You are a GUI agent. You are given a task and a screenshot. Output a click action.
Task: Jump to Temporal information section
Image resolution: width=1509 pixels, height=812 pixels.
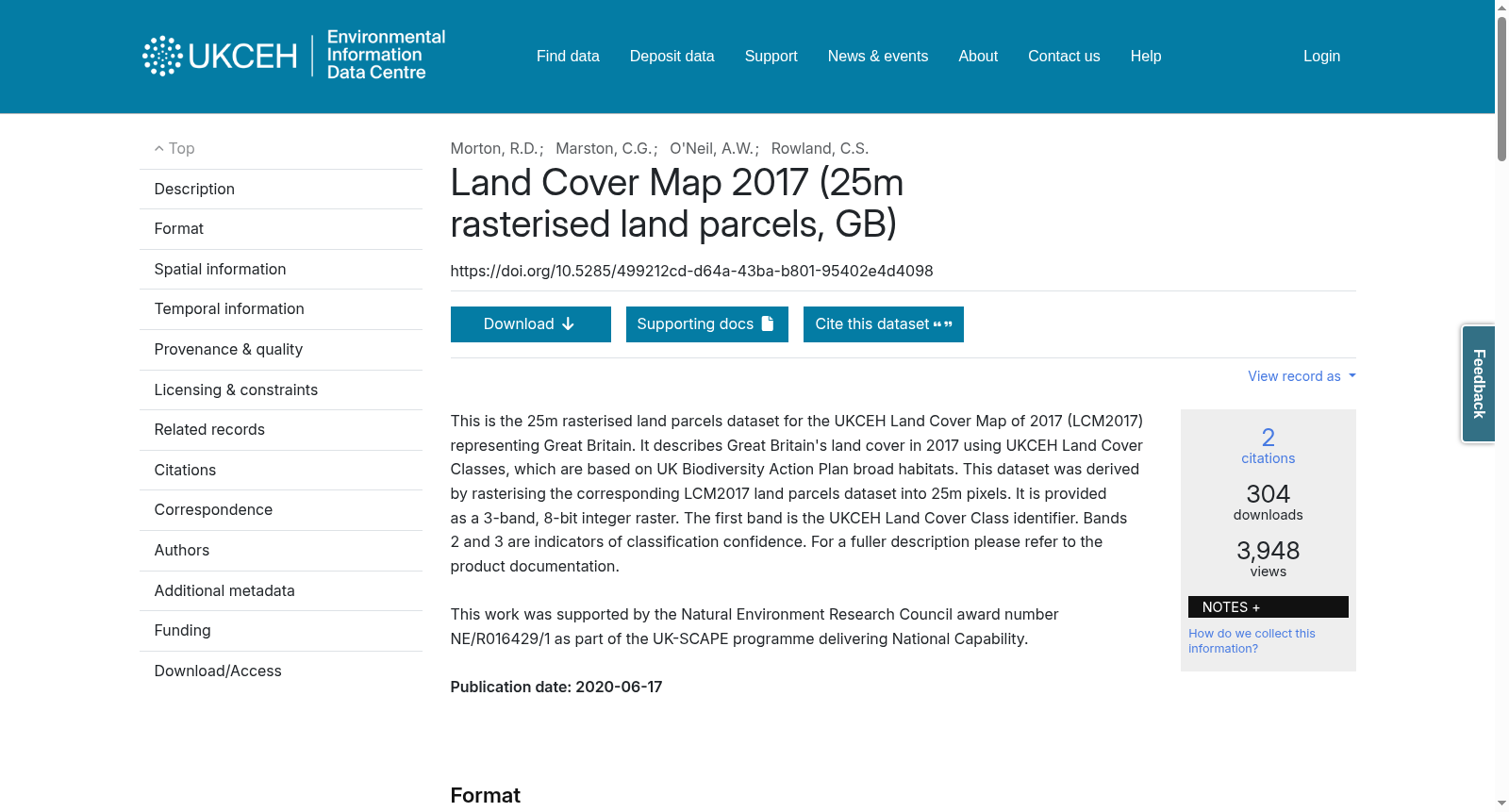(x=281, y=309)
